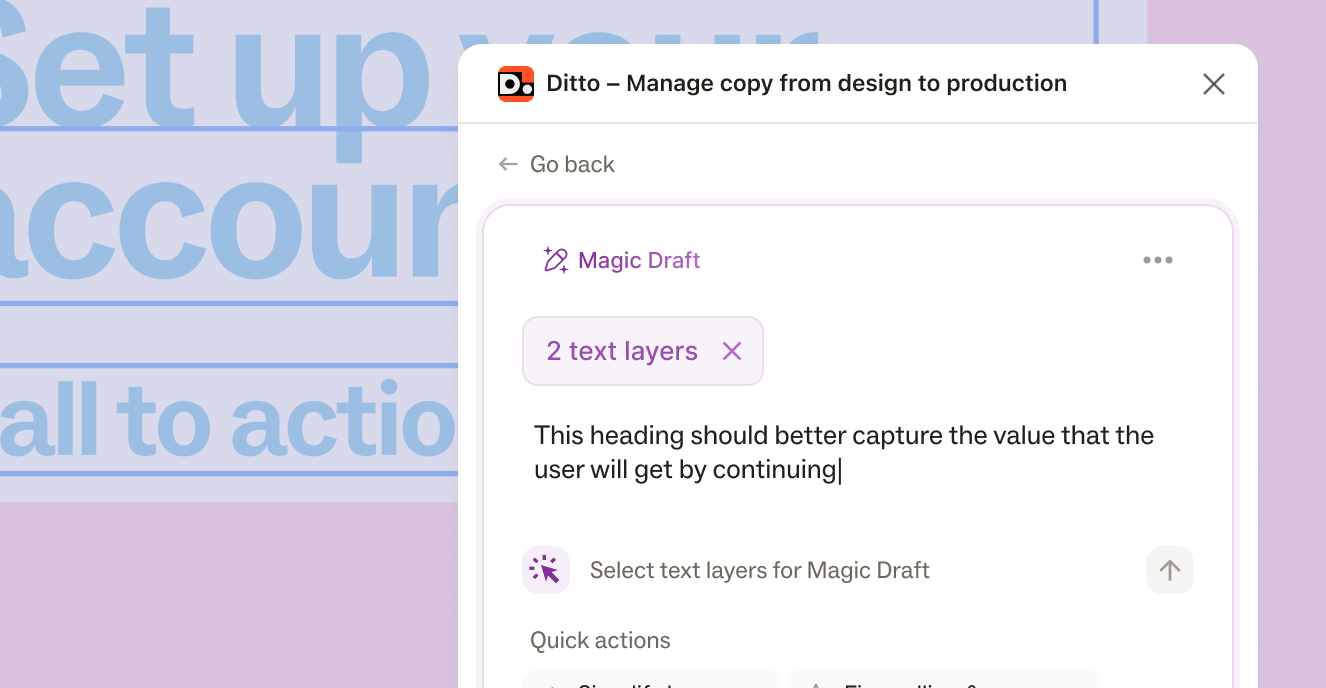Image resolution: width=1326 pixels, height=688 pixels.
Task: Click Select text layers for Magic Draft
Action: click(760, 570)
